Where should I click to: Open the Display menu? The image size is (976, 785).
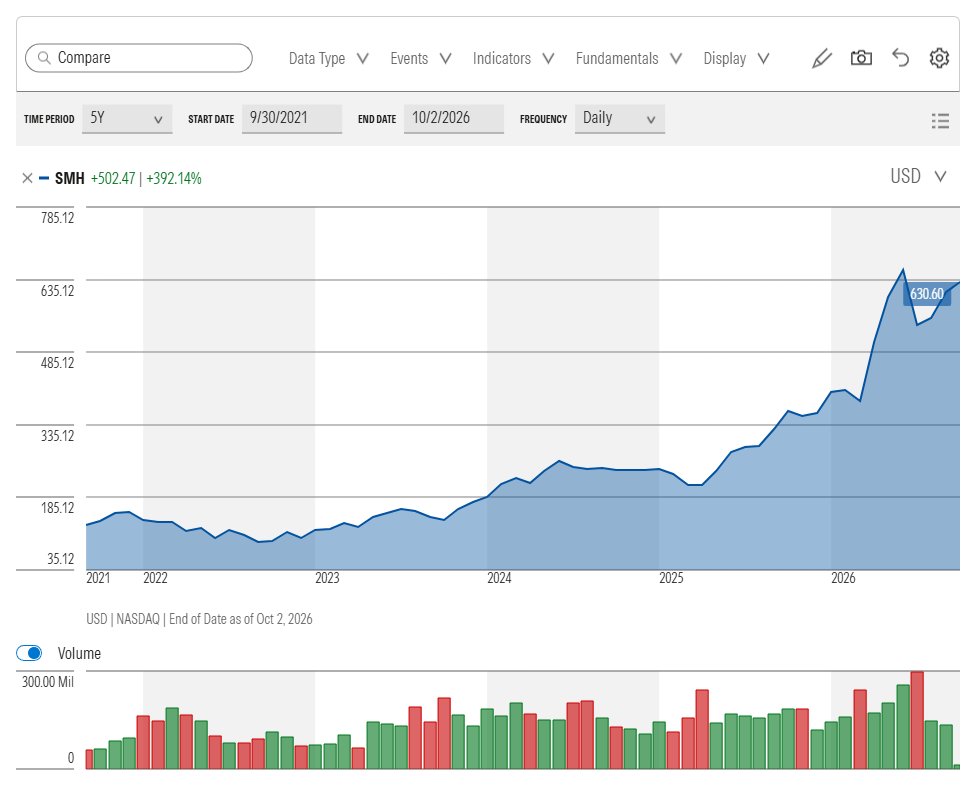coord(736,59)
